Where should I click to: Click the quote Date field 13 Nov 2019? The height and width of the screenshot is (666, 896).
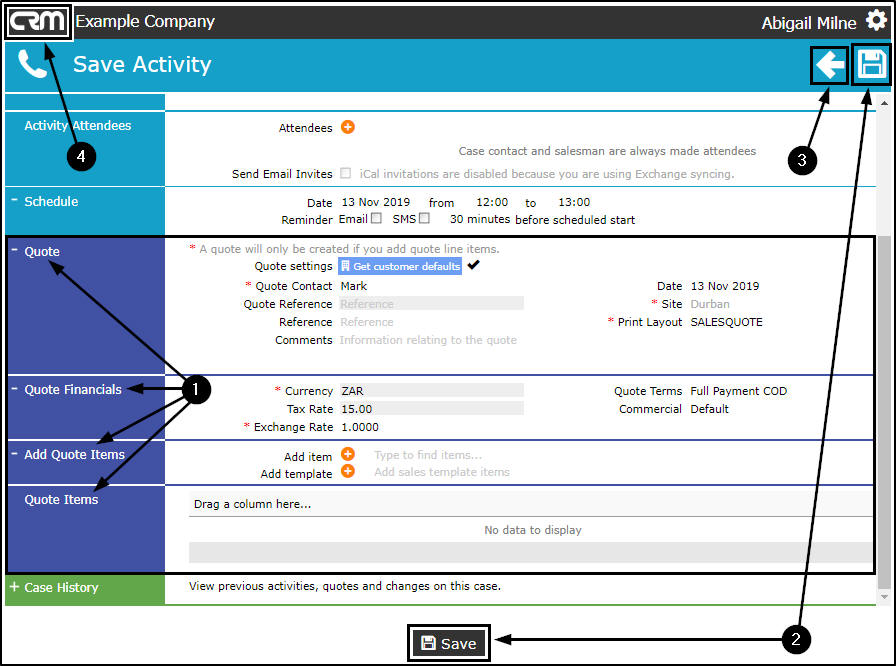pyautogui.click(x=725, y=286)
